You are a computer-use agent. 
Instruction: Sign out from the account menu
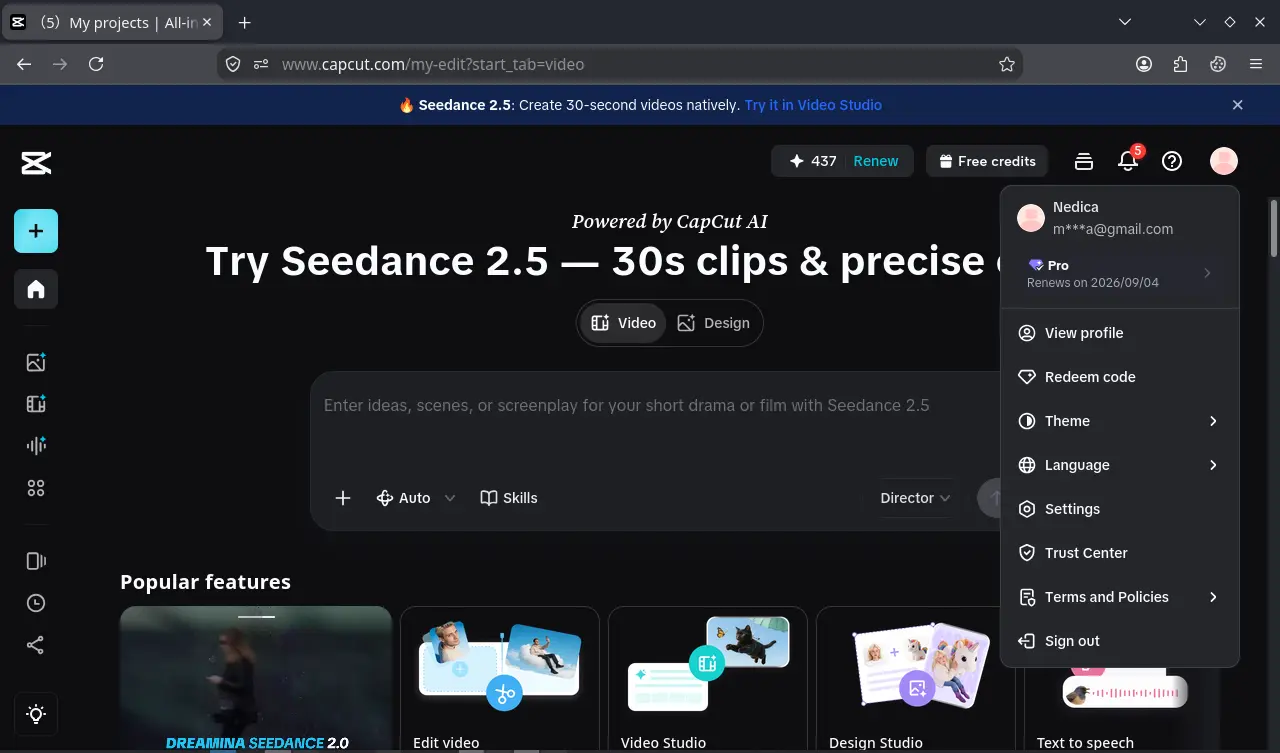point(1119,641)
